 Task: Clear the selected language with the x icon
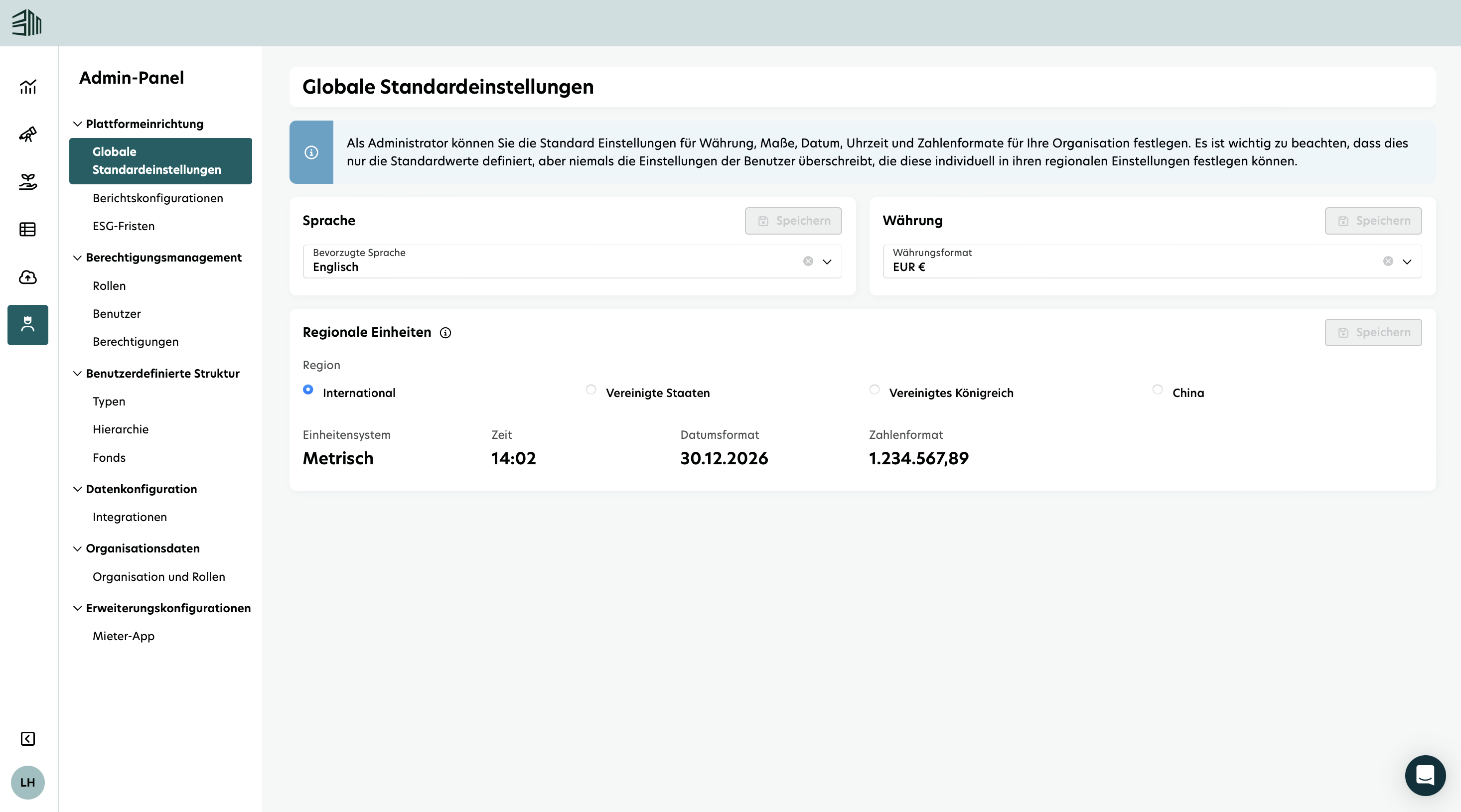point(808,261)
